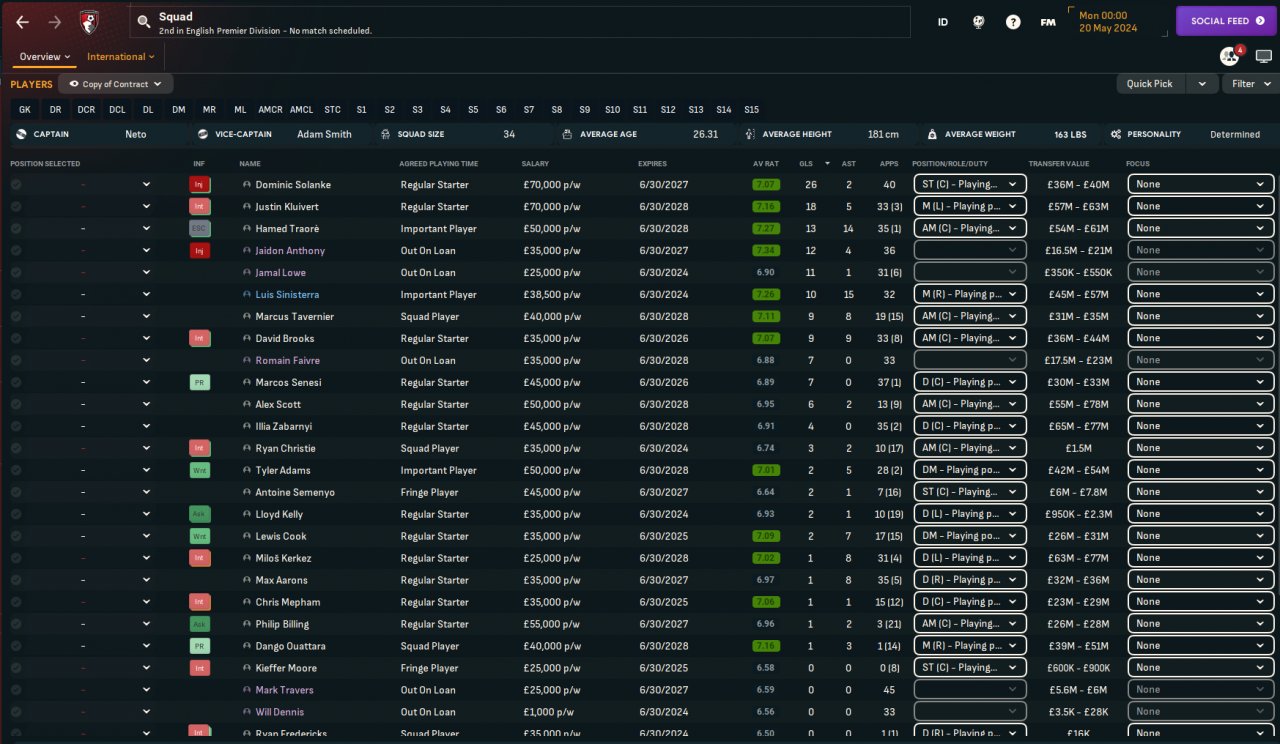1280x744 pixels.
Task: Open Dominic Solanke's position/role dropdown
Action: coord(969,185)
